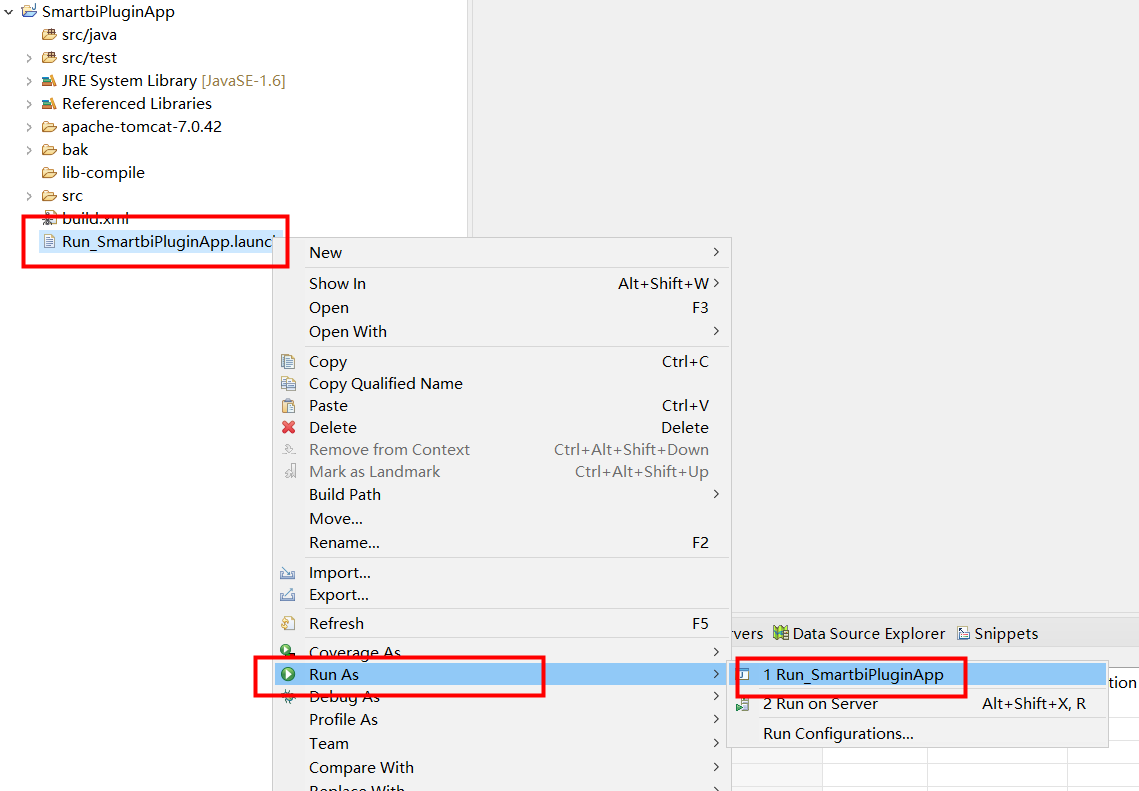Viewport: 1139px width, 791px height.
Task: Click the green Run As play icon
Action: [288, 674]
